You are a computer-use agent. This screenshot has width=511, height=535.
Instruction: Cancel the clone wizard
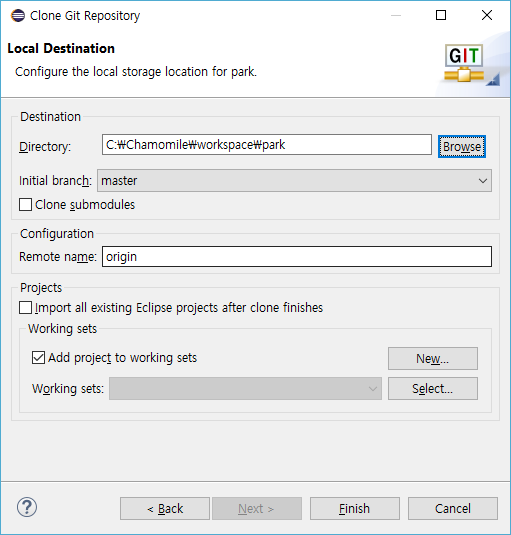pyautogui.click(x=453, y=508)
